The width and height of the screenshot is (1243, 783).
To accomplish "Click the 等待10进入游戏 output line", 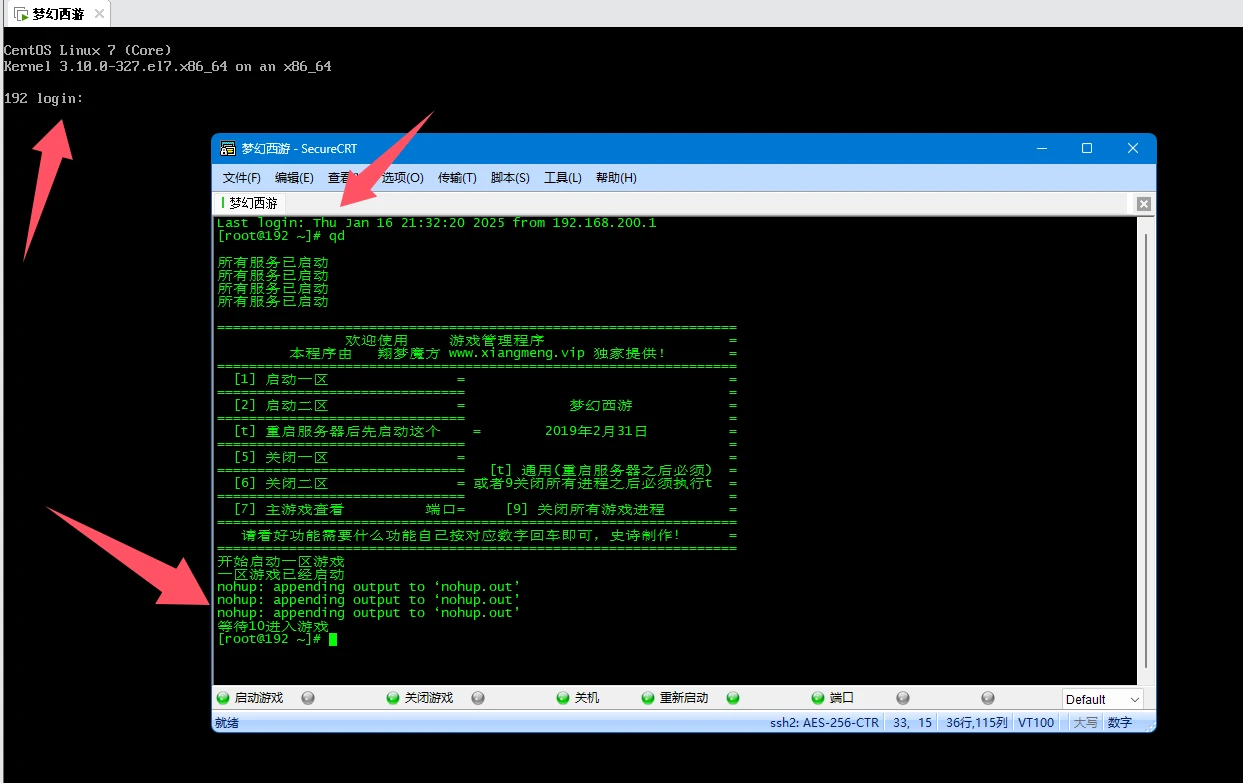I will tap(273, 626).
